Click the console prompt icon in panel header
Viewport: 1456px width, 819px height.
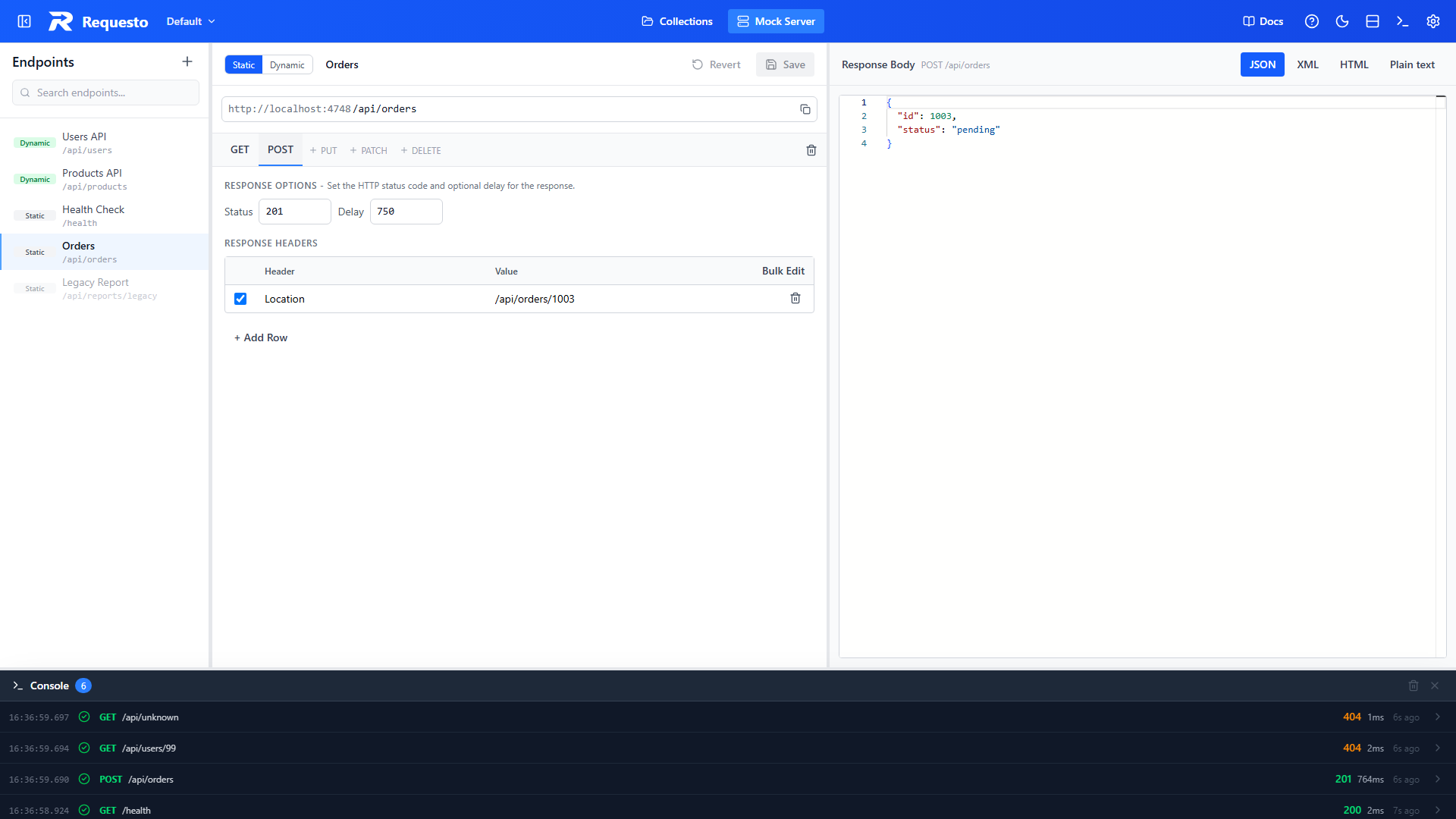click(18, 686)
